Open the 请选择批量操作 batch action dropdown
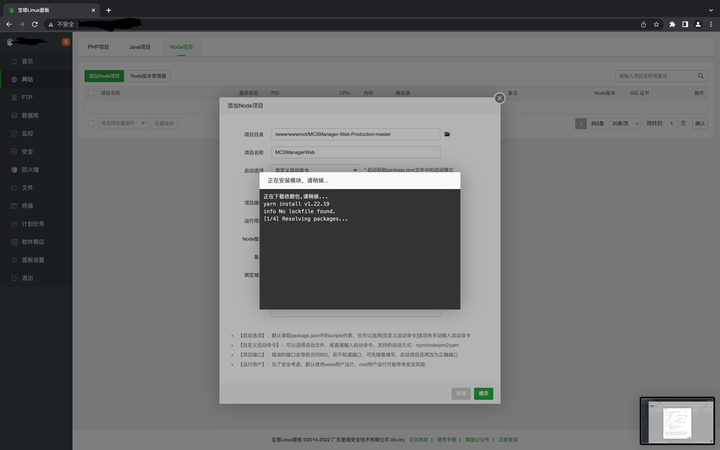 pyautogui.click(x=123, y=124)
